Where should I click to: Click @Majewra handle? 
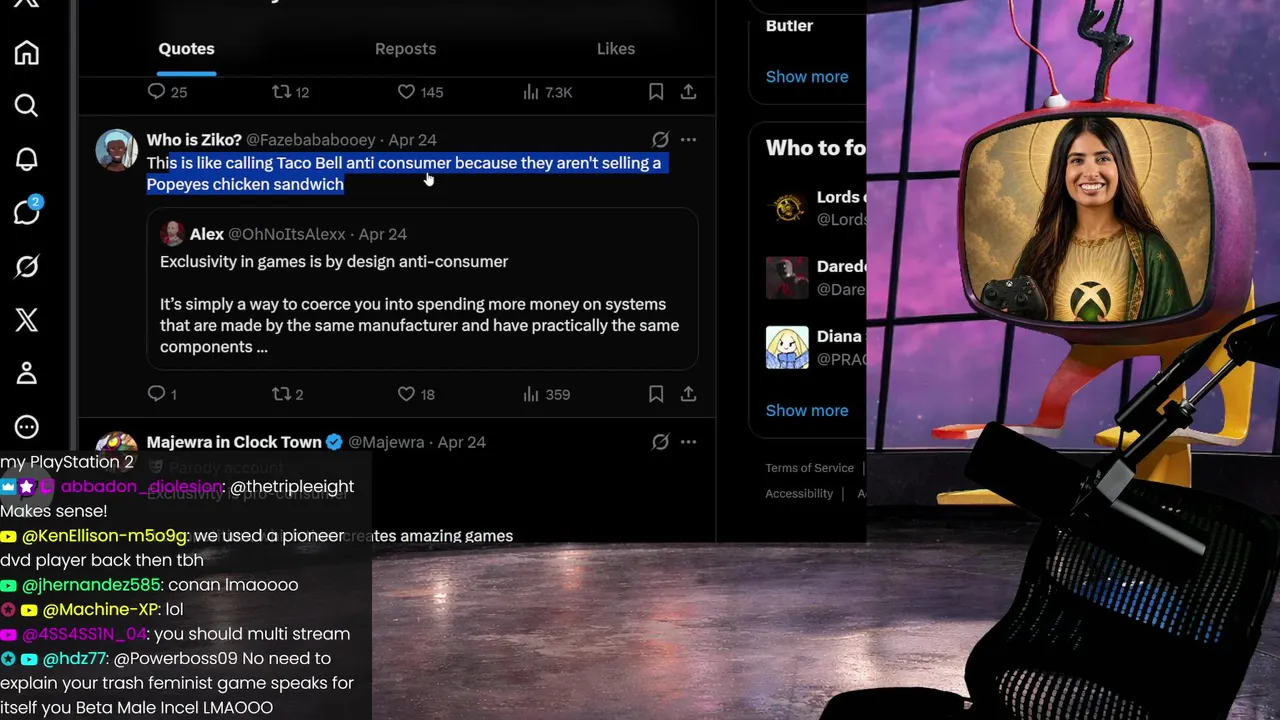click(386, 442)
